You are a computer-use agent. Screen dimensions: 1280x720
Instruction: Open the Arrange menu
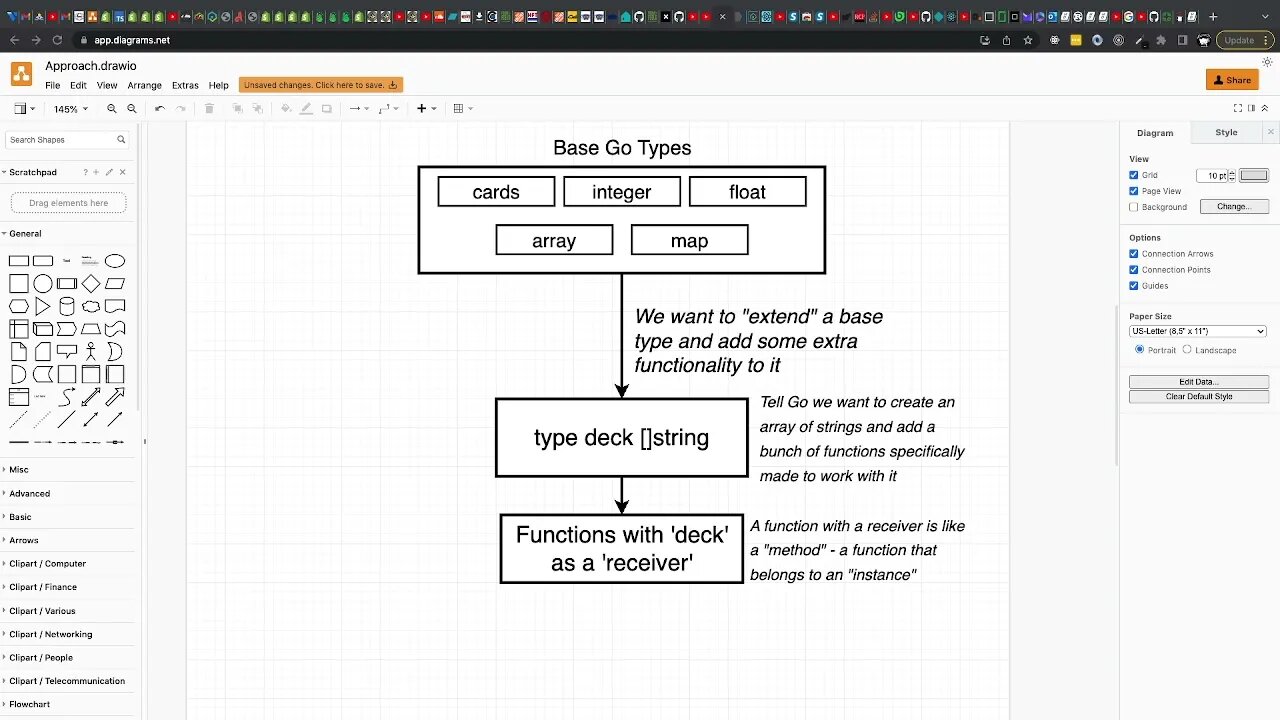pyautogui.click(x=144, y=86)
